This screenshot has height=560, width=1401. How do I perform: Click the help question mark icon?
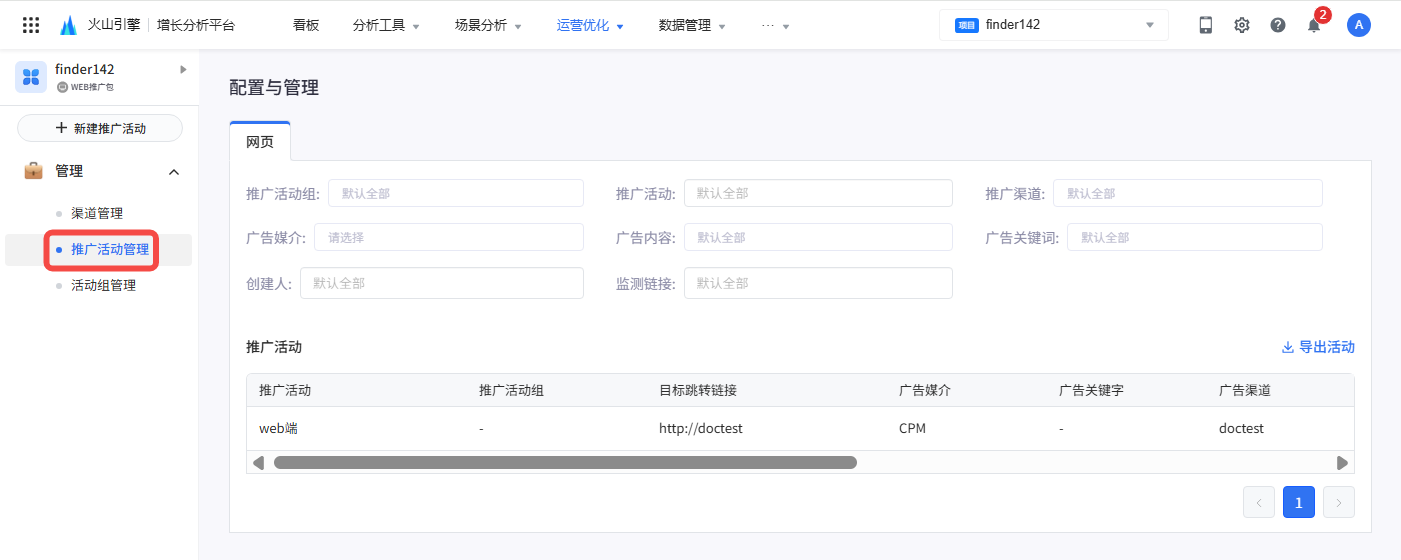pyautogui.click(x=1278, y=25)
